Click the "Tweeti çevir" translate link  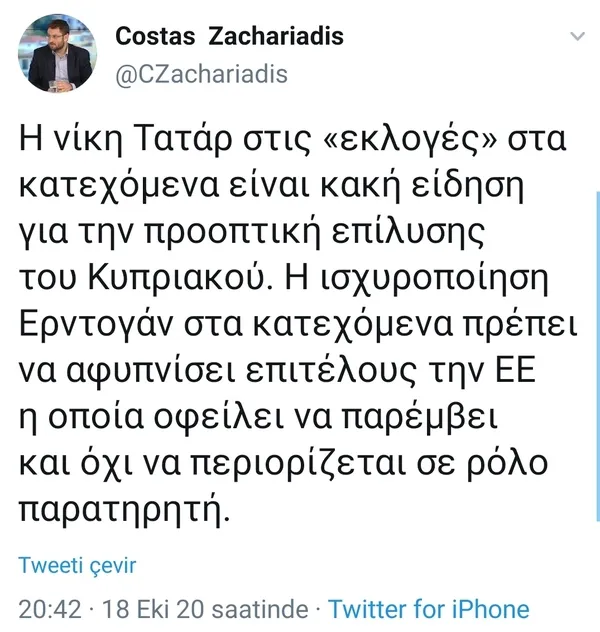77,565
